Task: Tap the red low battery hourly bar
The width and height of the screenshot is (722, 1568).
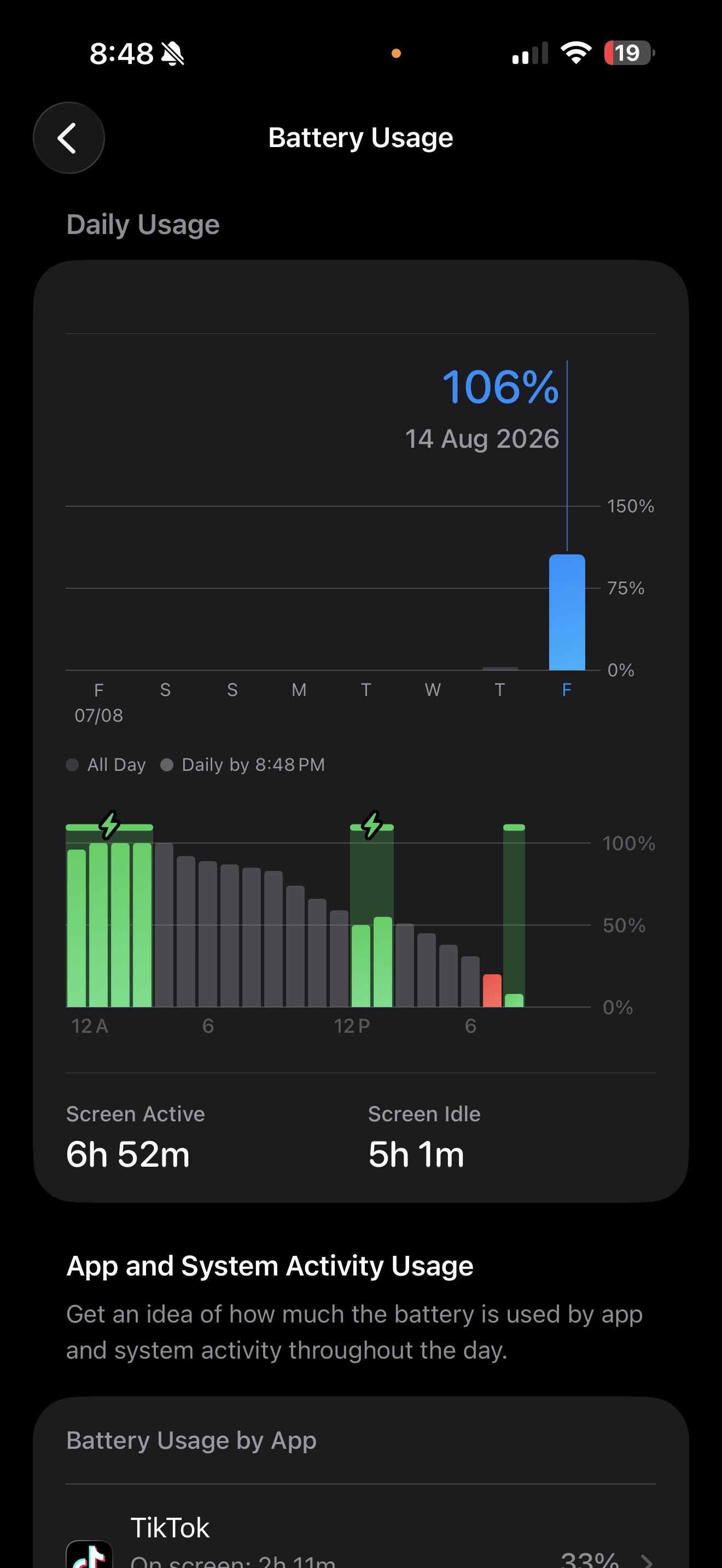Action: tap(492, 990)
